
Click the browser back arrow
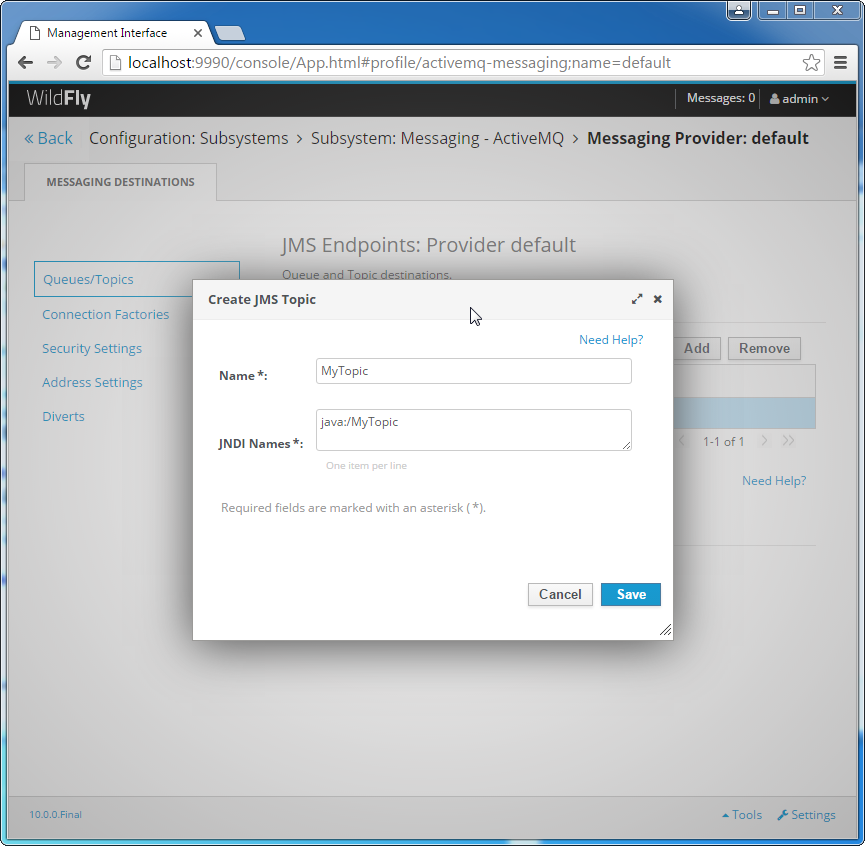pyautogui.click(x=25, y=62)
